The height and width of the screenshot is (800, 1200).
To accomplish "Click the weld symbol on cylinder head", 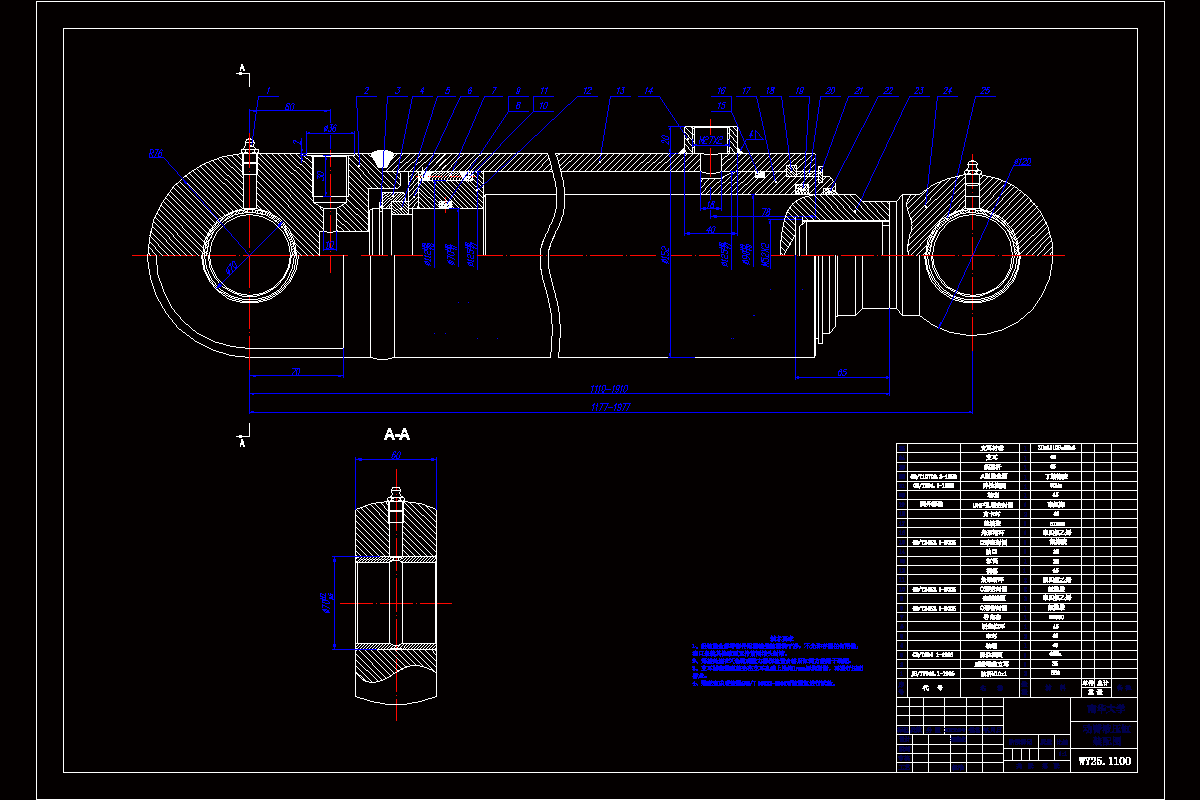I will (x=380, y=160).
